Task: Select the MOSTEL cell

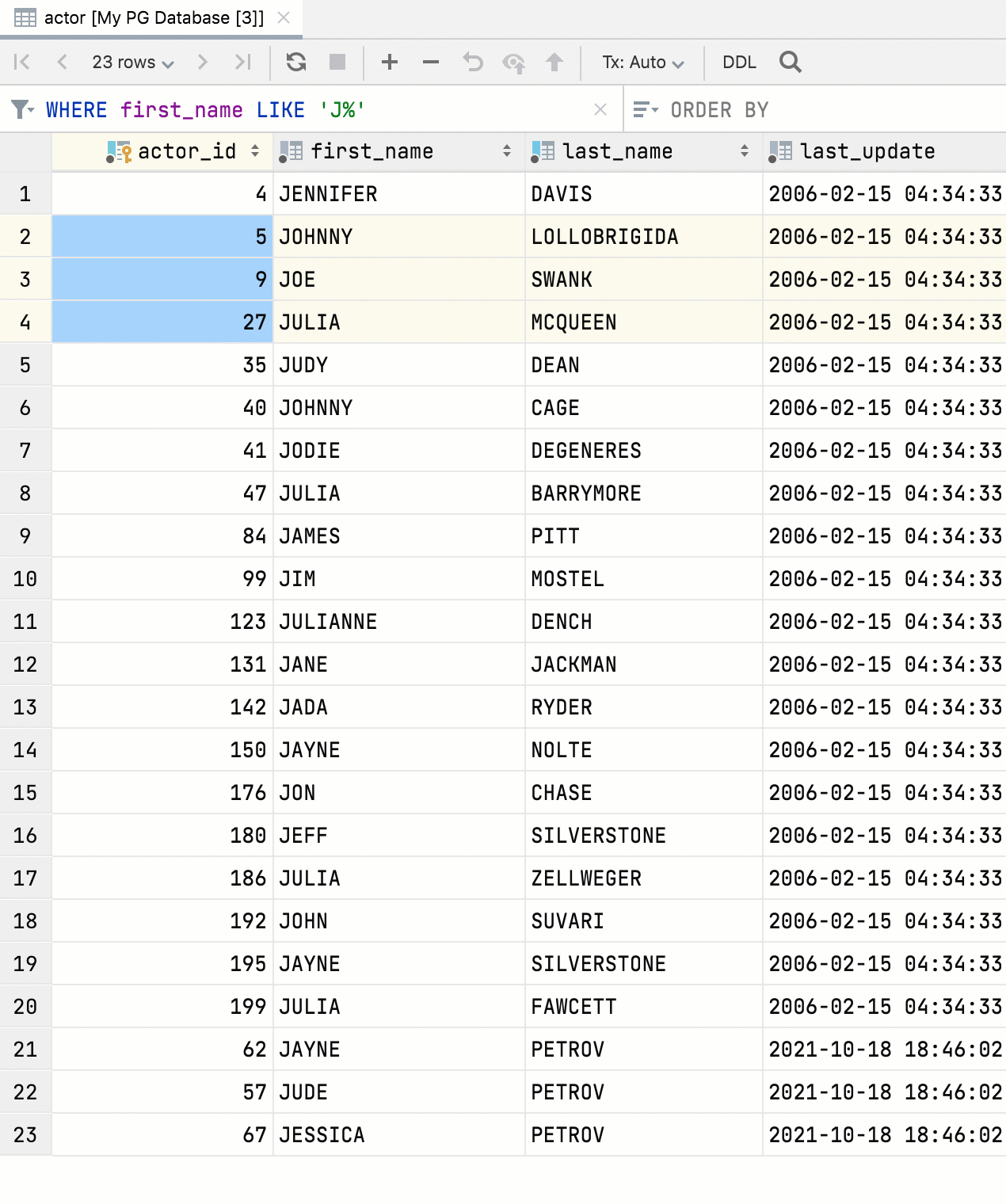Action: (644, 579)
